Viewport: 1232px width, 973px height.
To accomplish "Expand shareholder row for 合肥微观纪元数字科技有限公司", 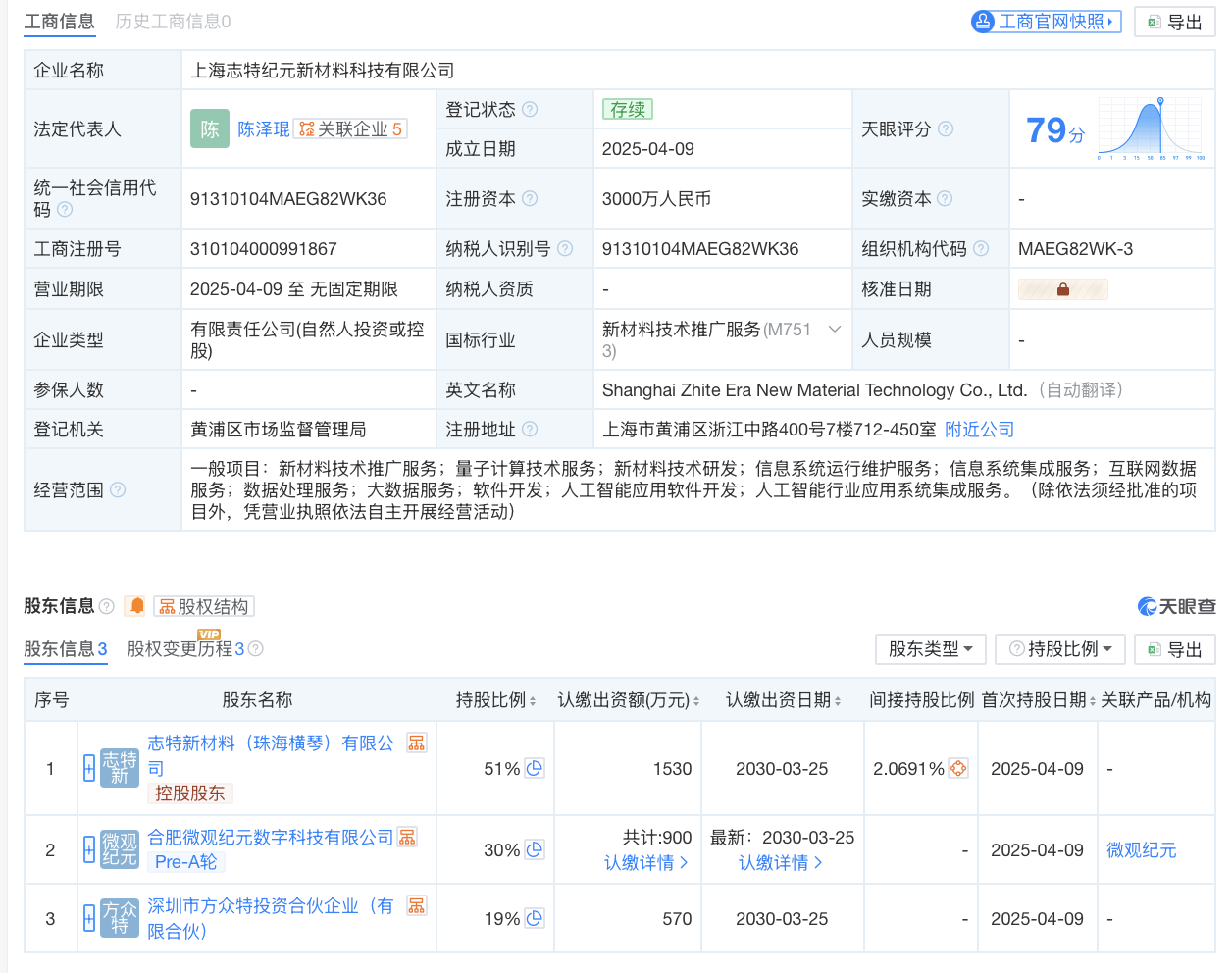I will [89, 850].
